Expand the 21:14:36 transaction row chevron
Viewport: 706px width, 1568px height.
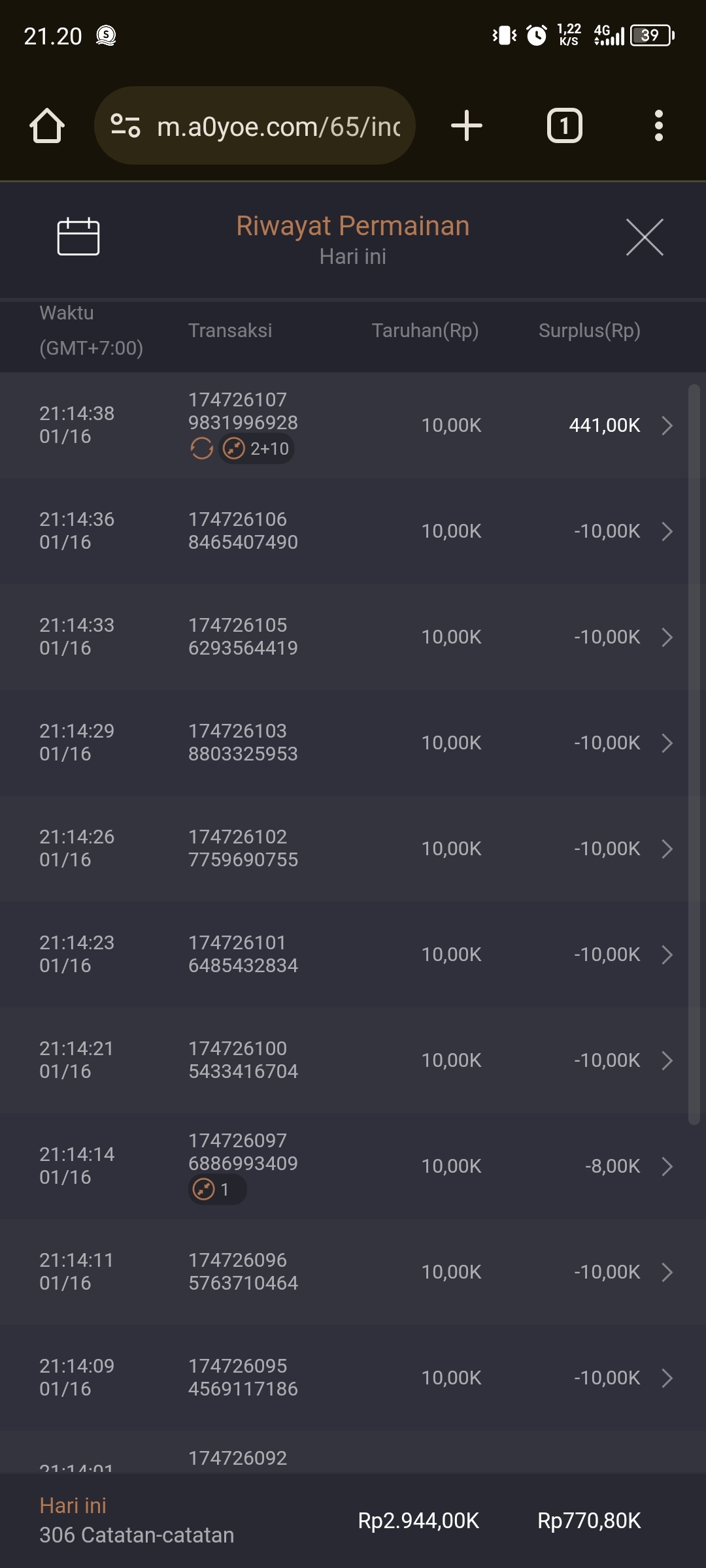667,531
